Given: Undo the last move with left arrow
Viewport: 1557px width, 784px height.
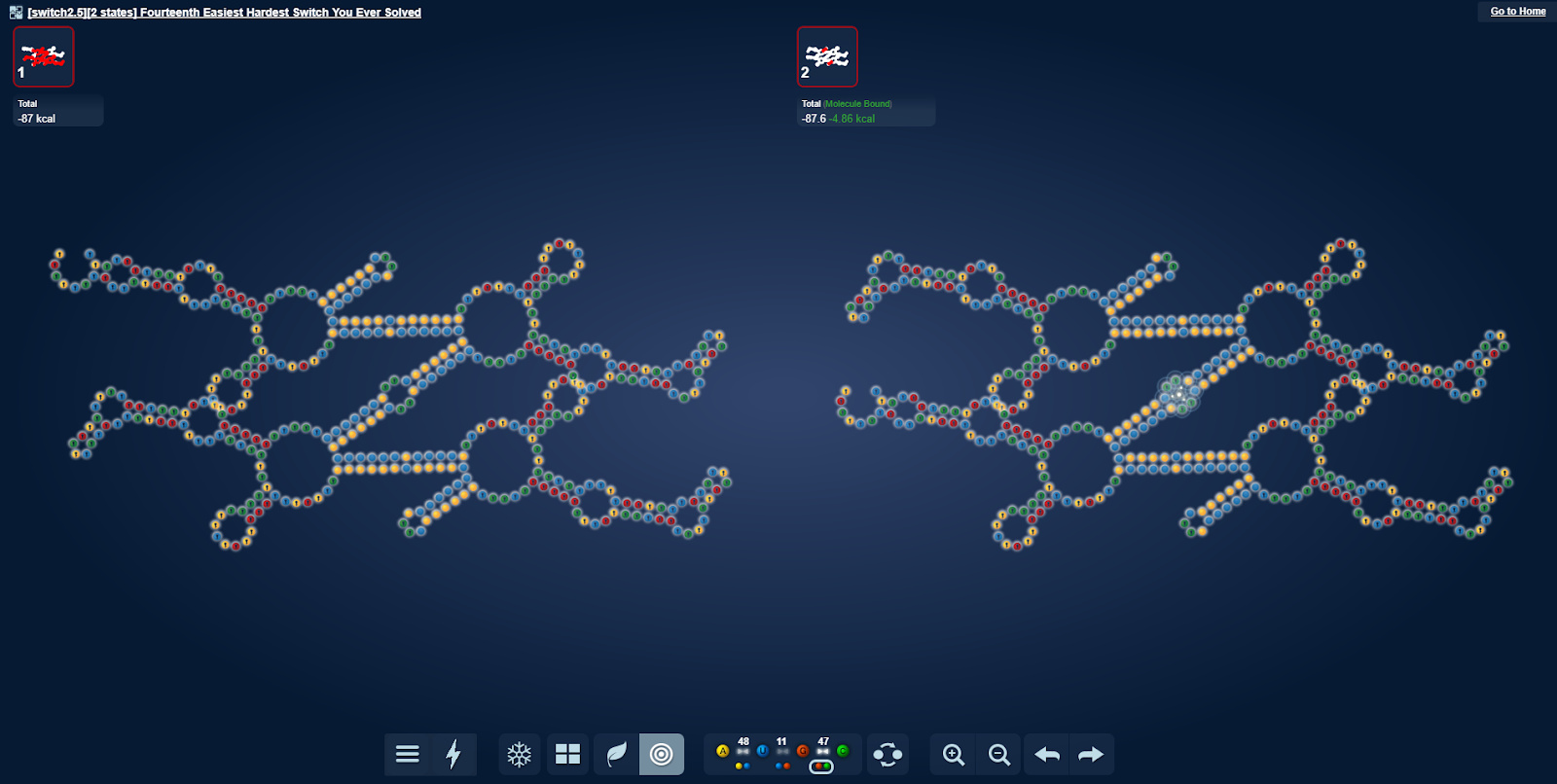Looking at the screenshot, I should (1047, 754).
